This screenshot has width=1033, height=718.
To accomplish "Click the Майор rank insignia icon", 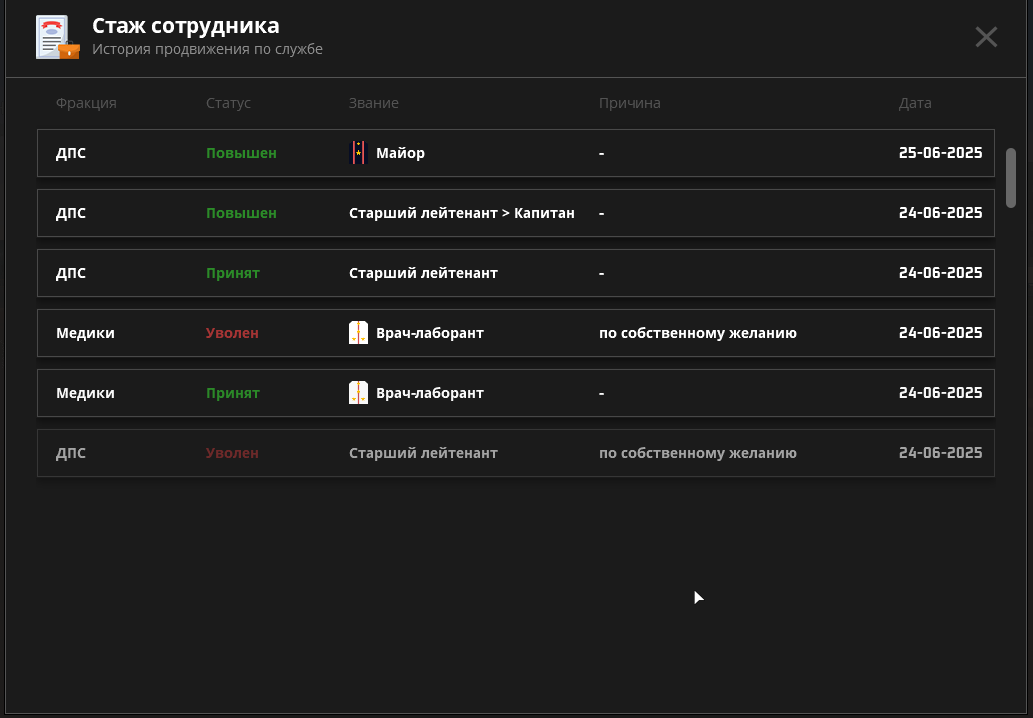I will pos(358,153).
